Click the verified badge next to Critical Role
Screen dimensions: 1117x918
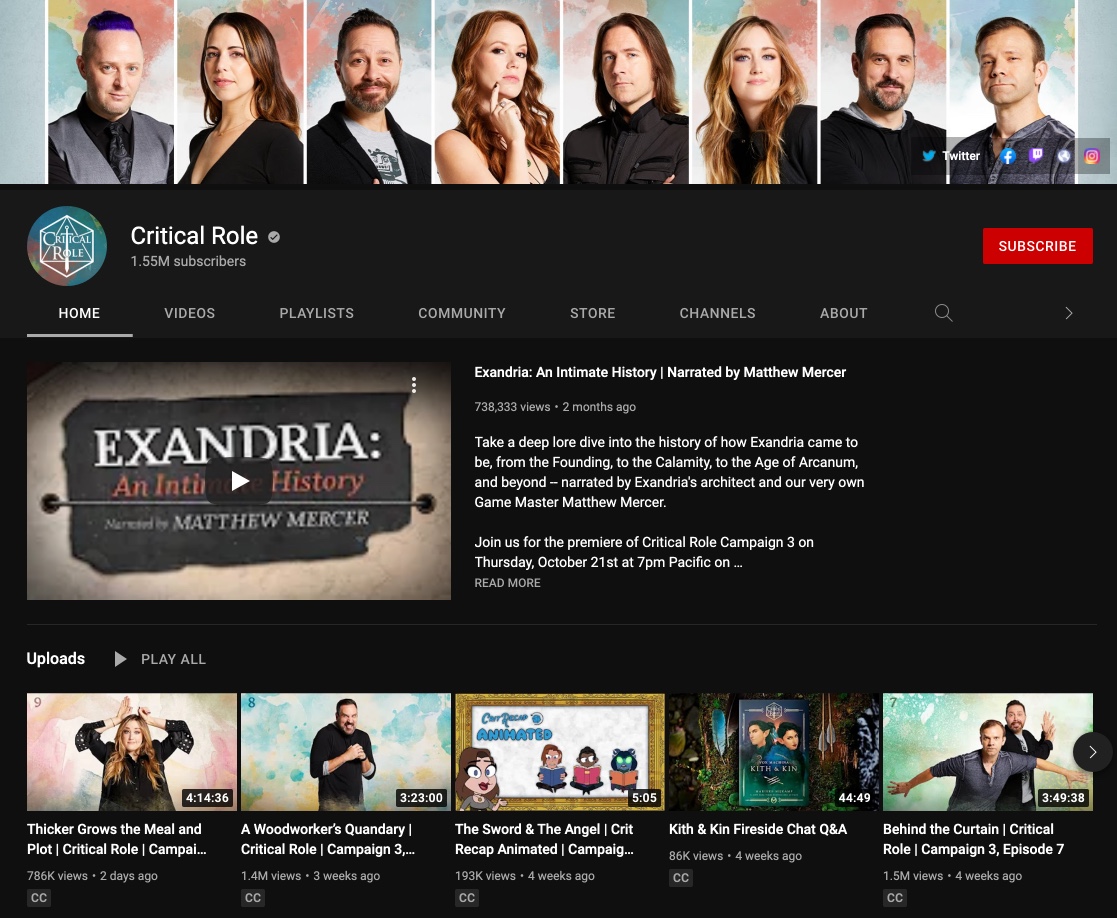pos(274,237)
